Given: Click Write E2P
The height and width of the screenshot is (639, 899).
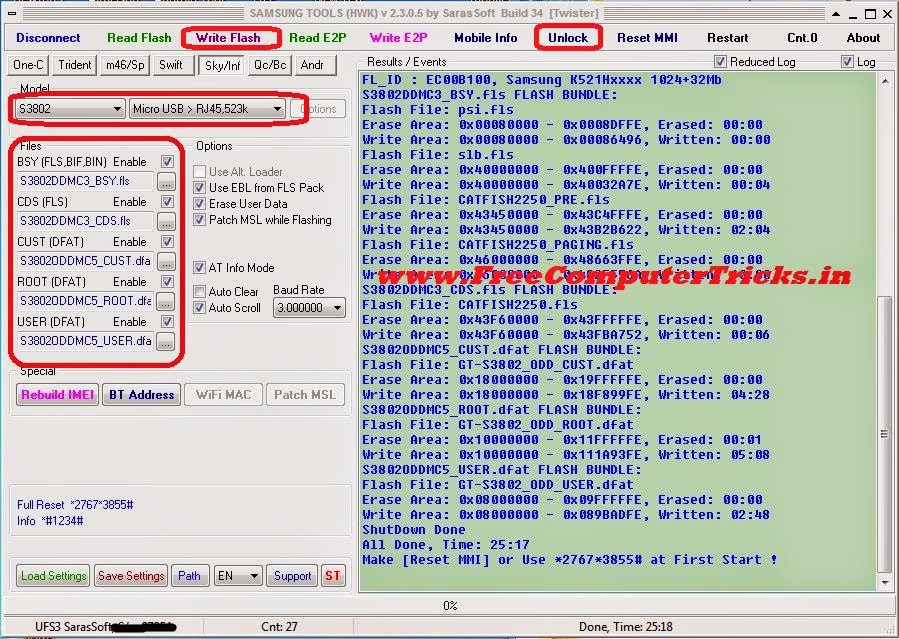Looking at the screenshot, I should (x=398, y=38).
